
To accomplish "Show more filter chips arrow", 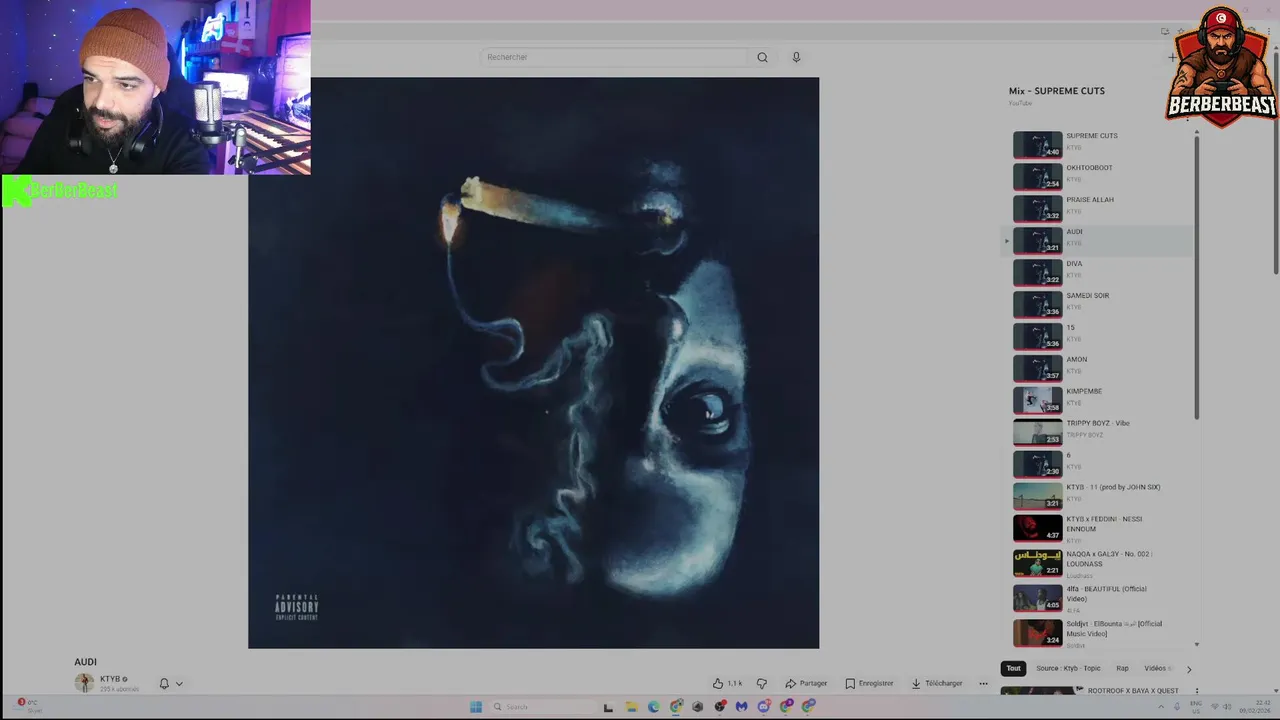I will tap(1189, 668).
